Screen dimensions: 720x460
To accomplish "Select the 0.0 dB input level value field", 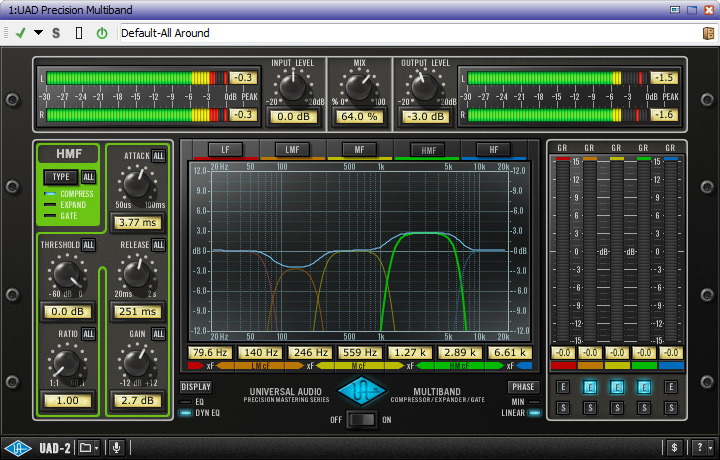I will click(293, 117).
